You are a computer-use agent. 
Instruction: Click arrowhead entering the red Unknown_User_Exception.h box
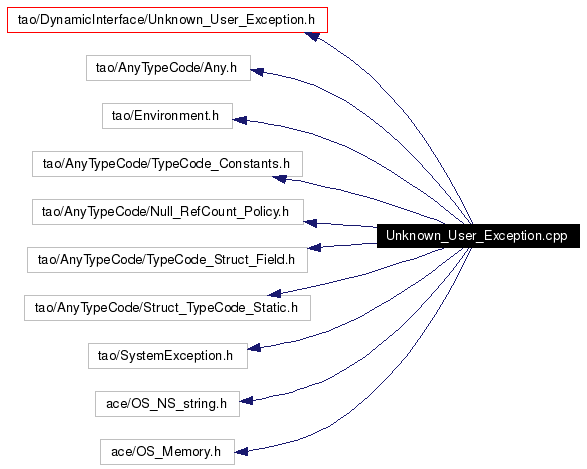[312, 36]
